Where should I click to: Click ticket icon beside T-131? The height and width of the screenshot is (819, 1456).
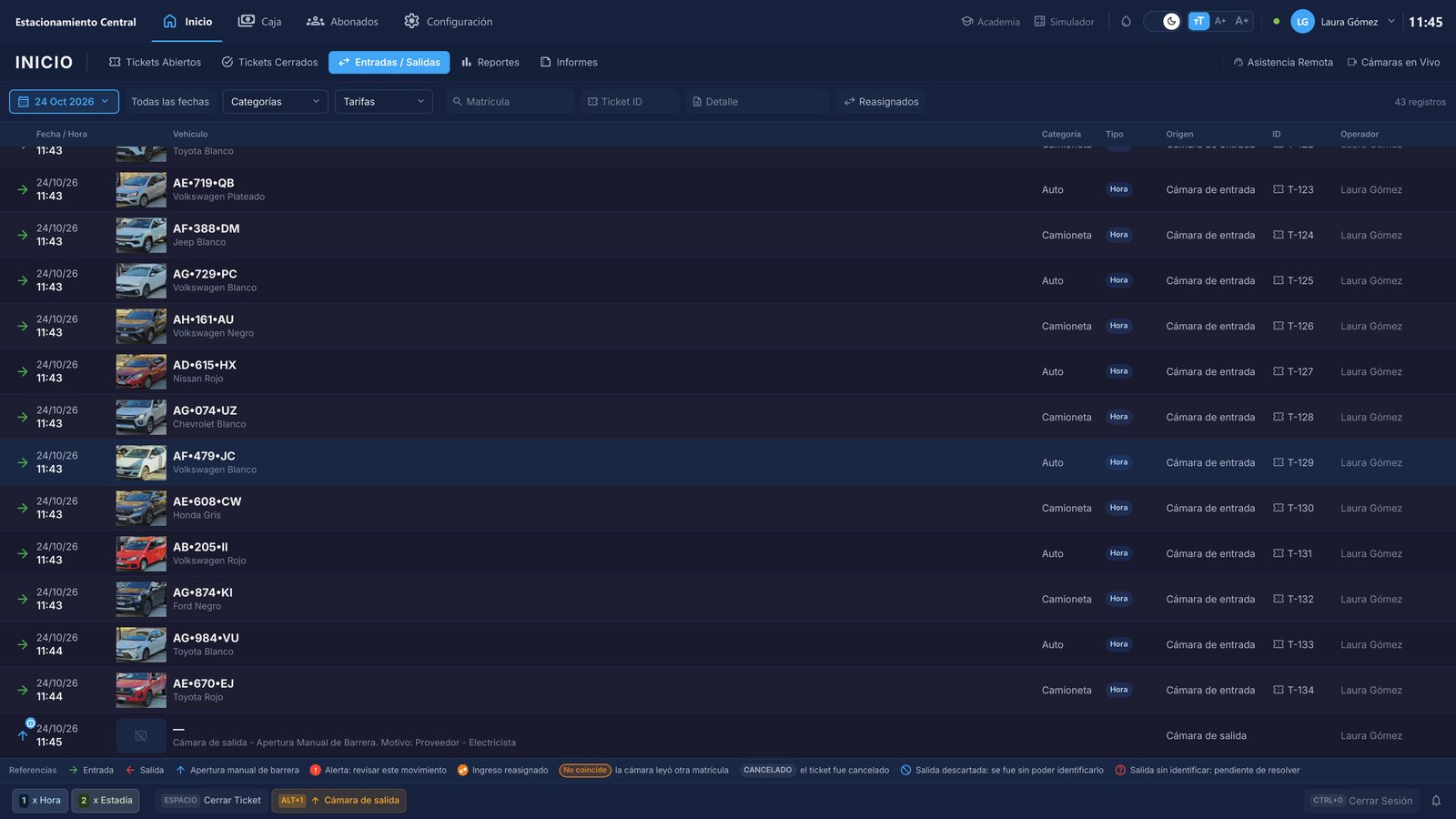(1278, 553)
